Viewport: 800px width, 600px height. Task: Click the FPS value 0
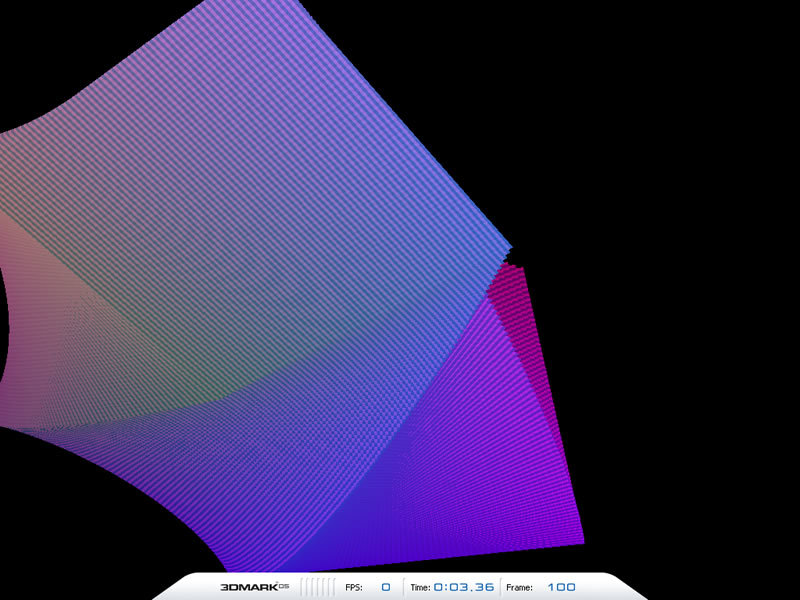pyautogui.click(x=386, y=587)
